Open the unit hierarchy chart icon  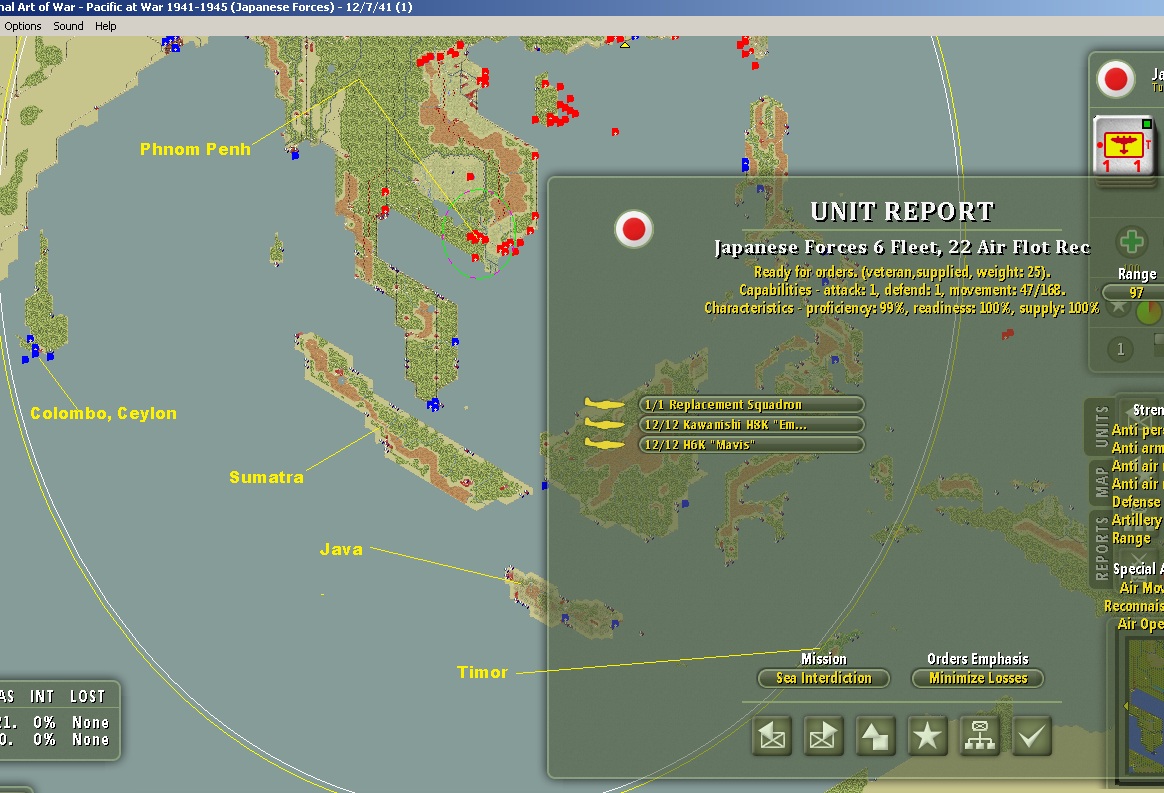tap(980, 736)
